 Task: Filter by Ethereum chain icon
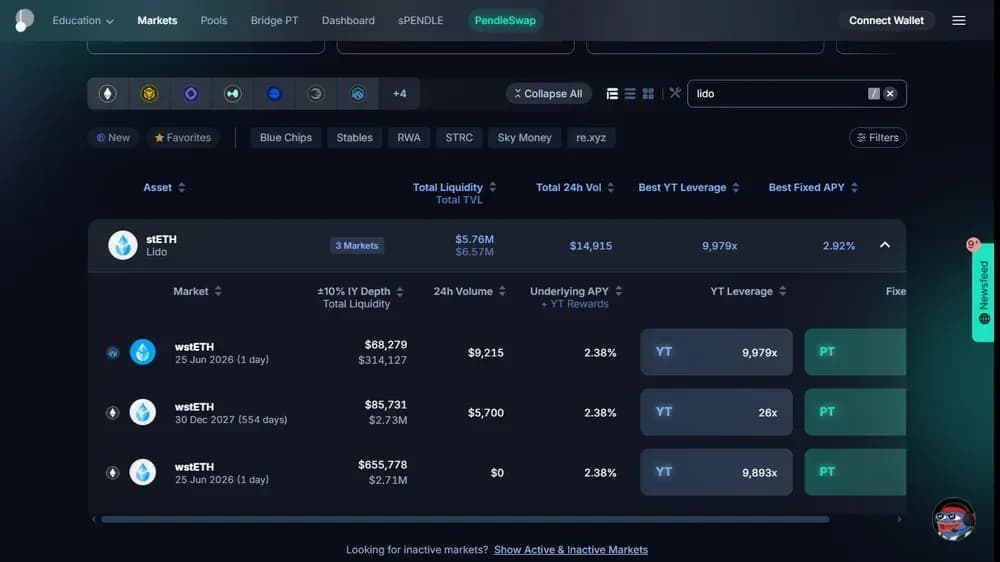pos(108,94)
